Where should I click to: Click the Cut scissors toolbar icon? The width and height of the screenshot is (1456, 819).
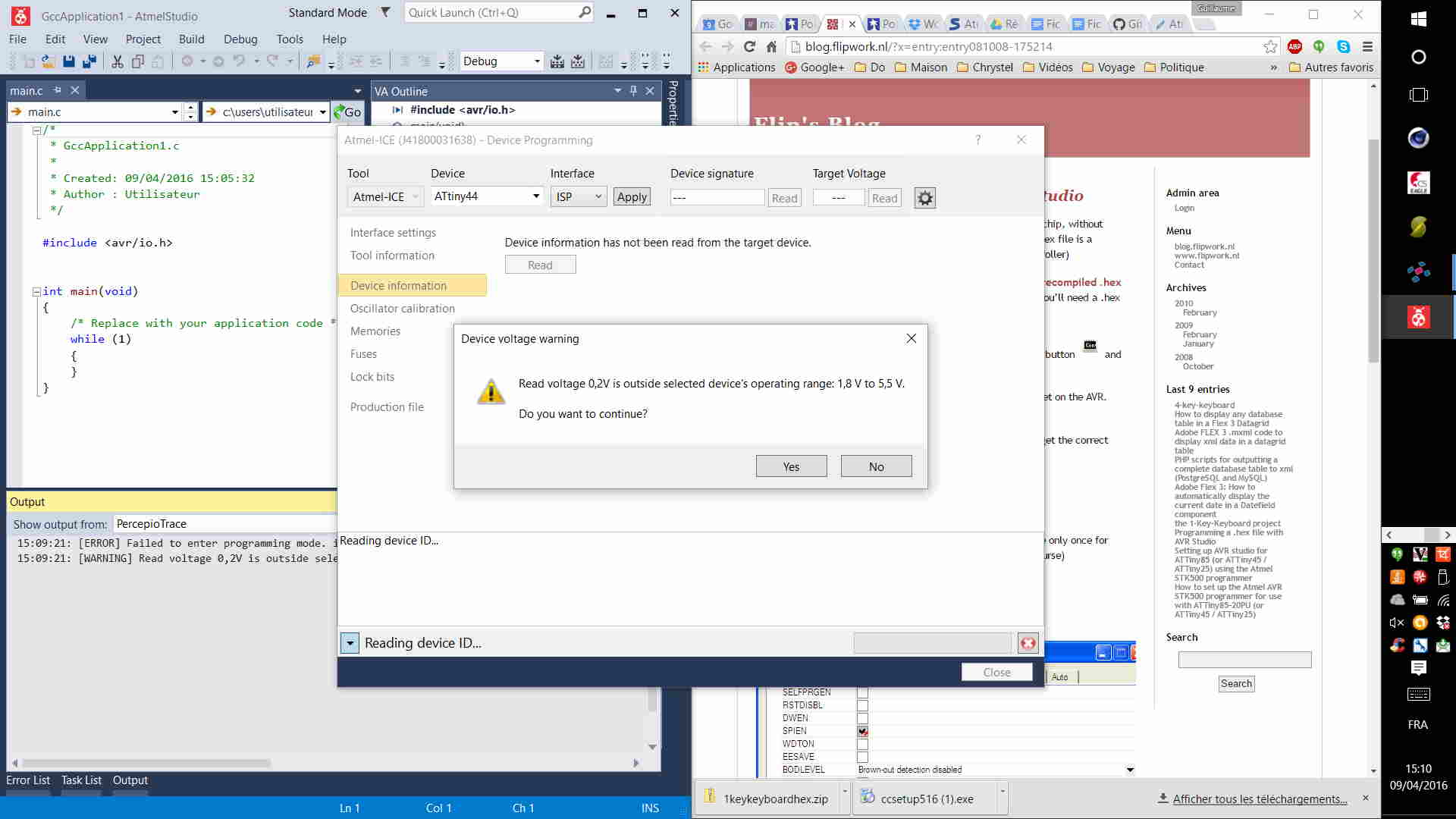point(118,61)
